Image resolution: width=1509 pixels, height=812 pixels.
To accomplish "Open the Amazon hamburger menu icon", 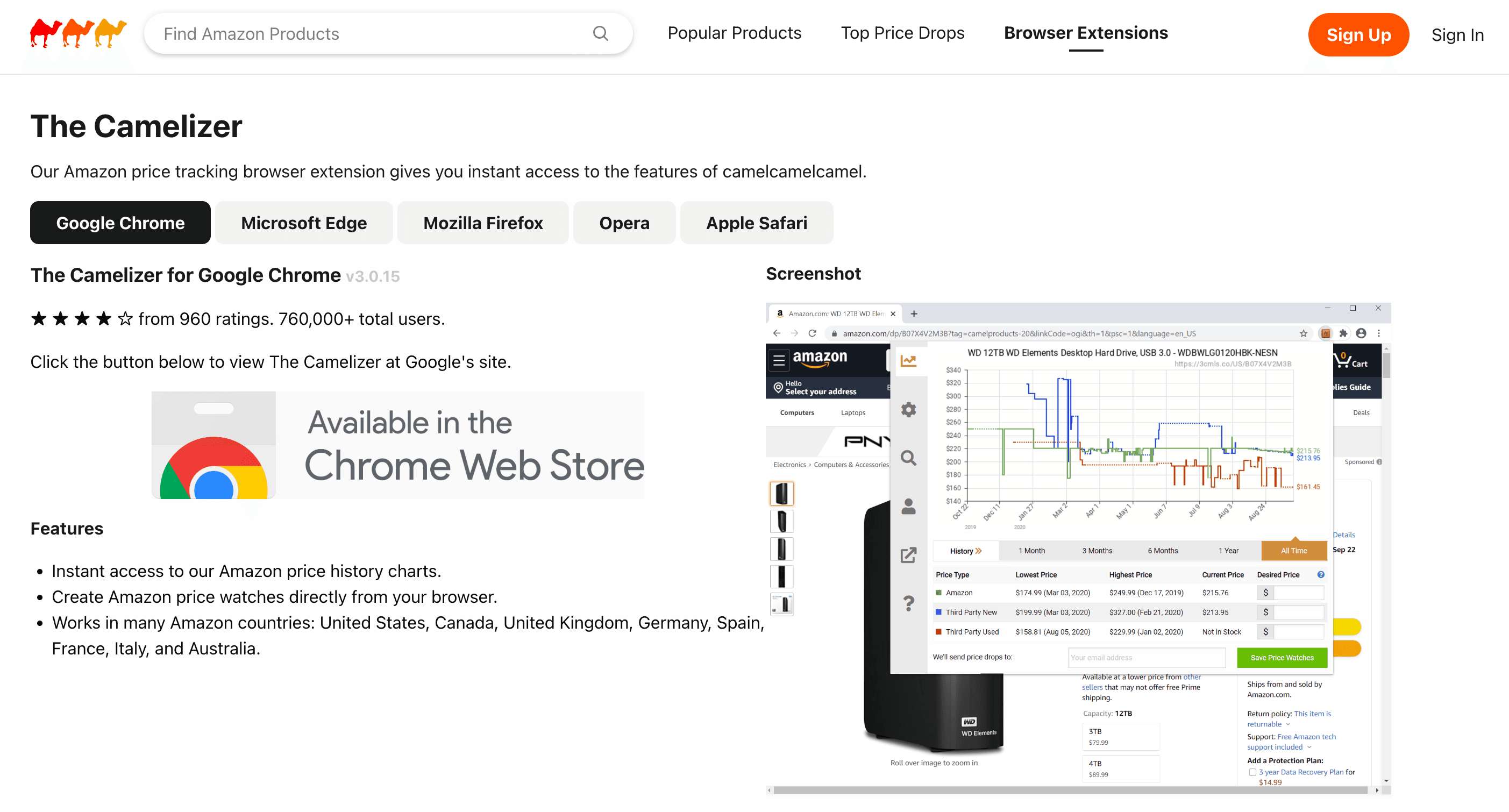I will (x=779, y=360).
